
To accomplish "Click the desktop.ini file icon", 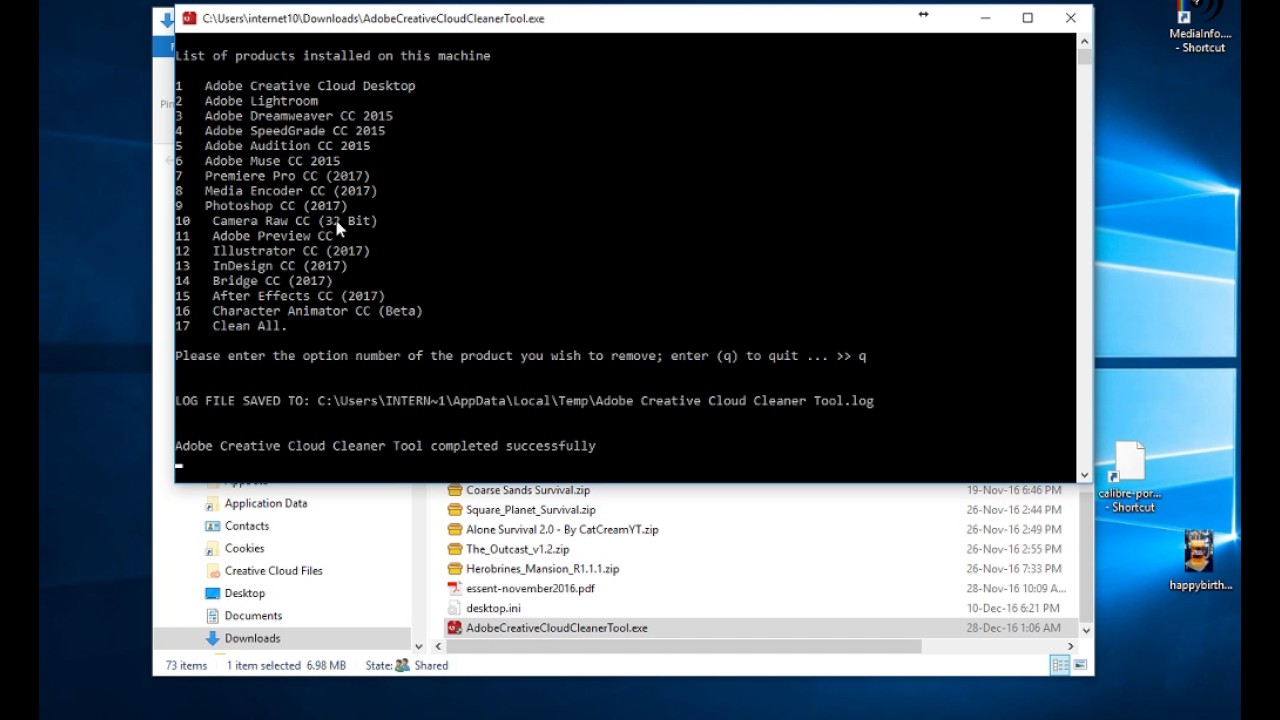I will pyautogui.click(x=455, y=608).
